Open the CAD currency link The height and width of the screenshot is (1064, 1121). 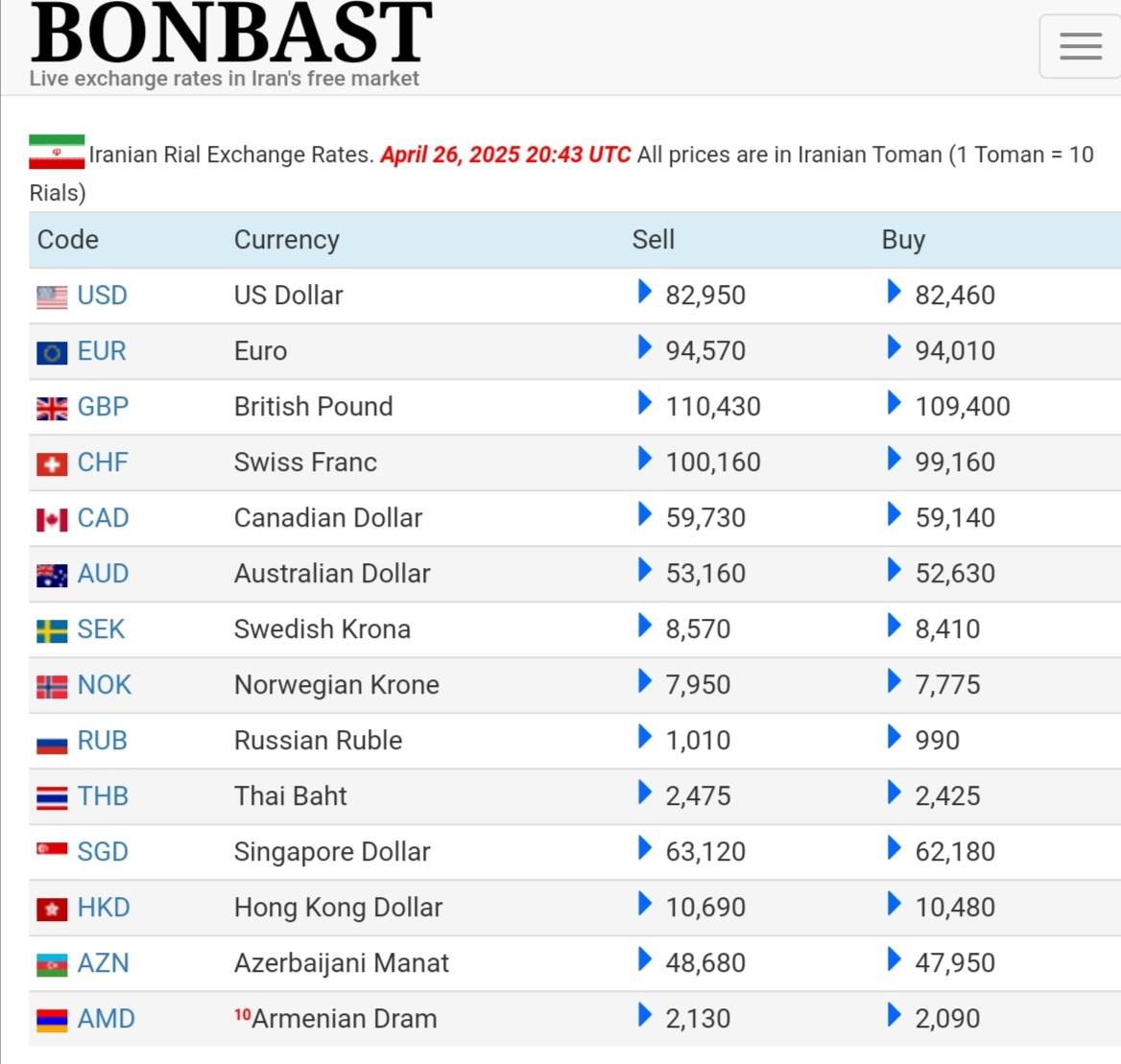click(103, 518)
